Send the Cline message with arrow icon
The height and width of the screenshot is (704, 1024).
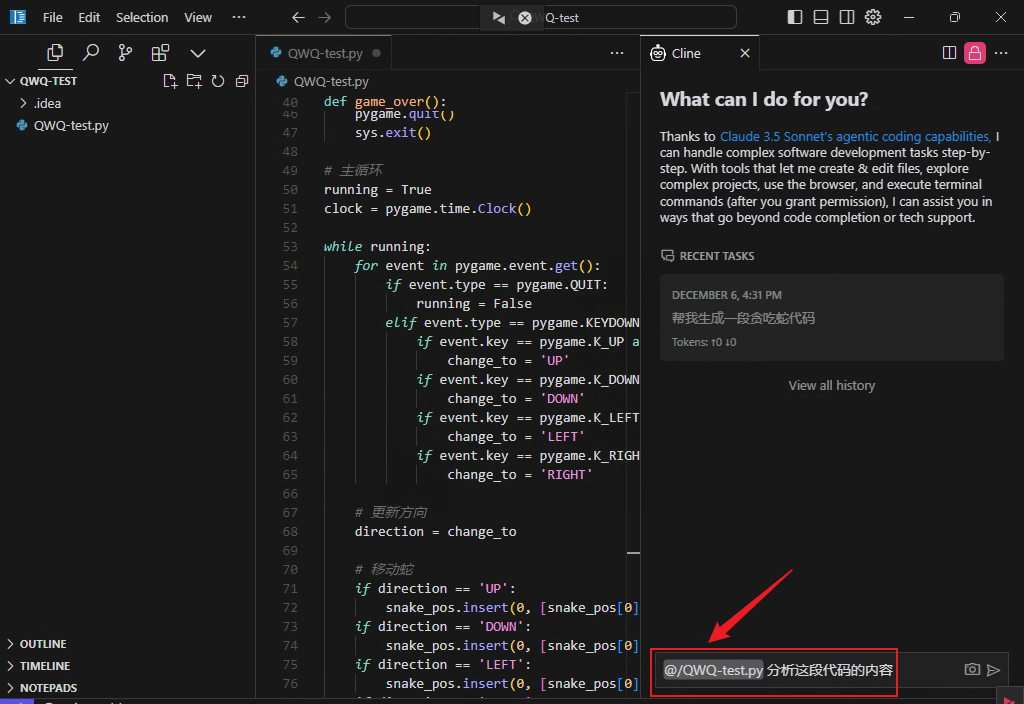[993, 670]
